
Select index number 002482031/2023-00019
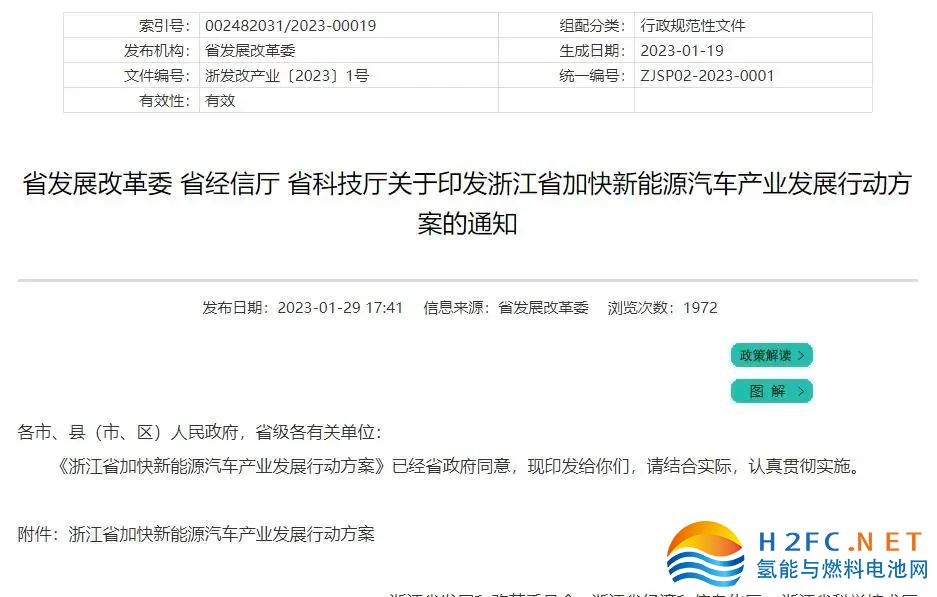(290, 25)
